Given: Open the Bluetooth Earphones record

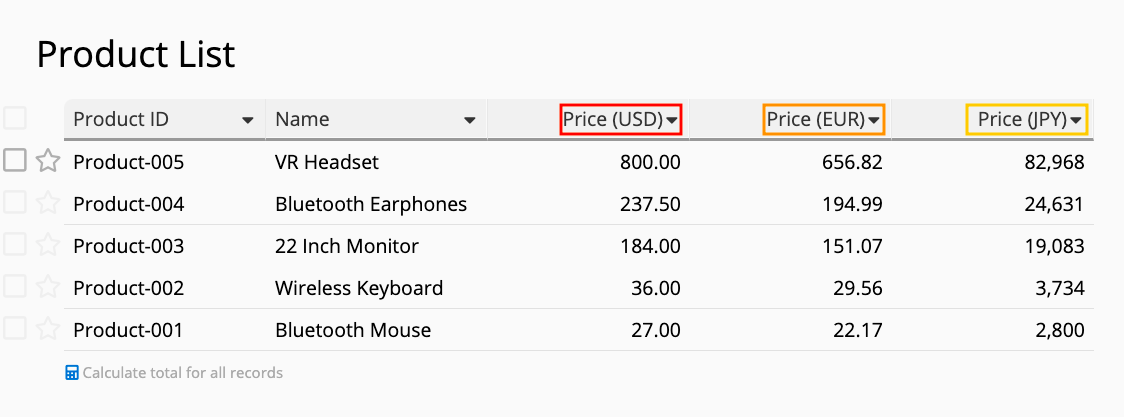Looking at the screenshot, I should click(x=371, y=204).
